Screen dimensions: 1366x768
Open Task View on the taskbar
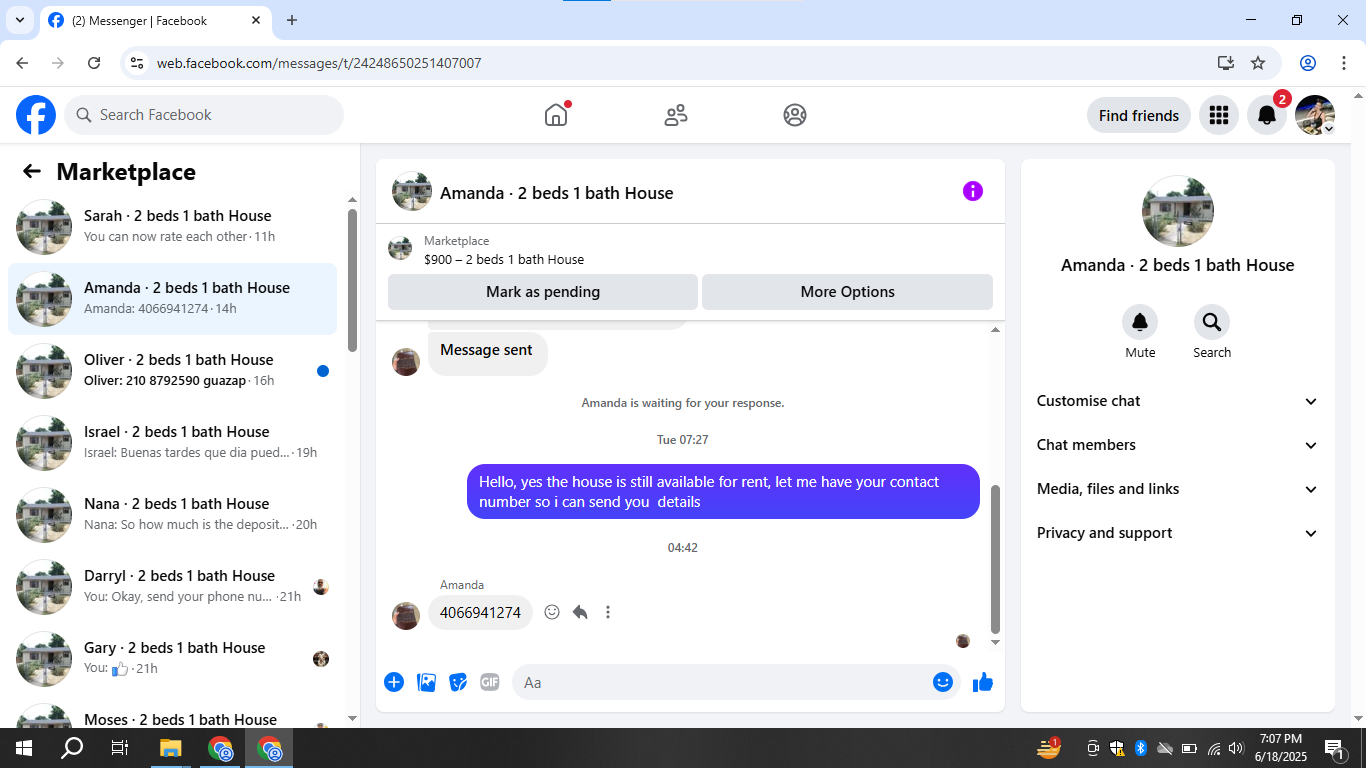click(120, 748)
